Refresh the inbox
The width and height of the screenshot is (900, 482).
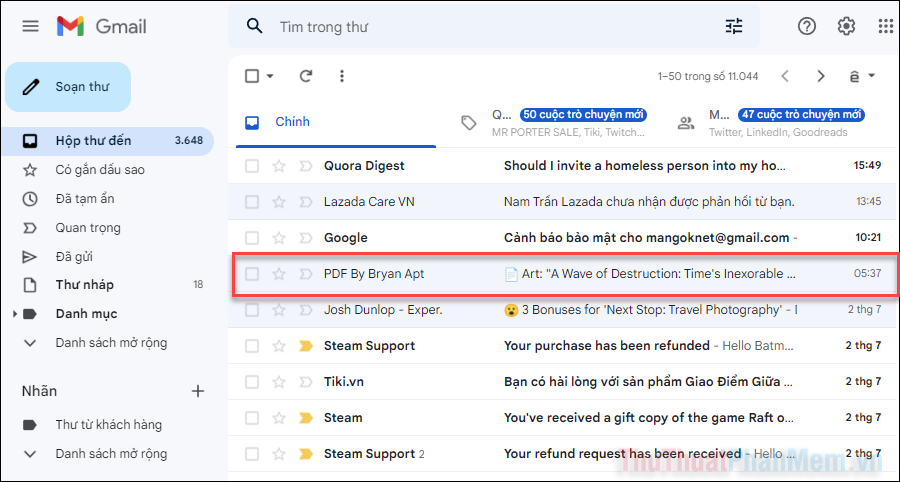coord(307,76)
